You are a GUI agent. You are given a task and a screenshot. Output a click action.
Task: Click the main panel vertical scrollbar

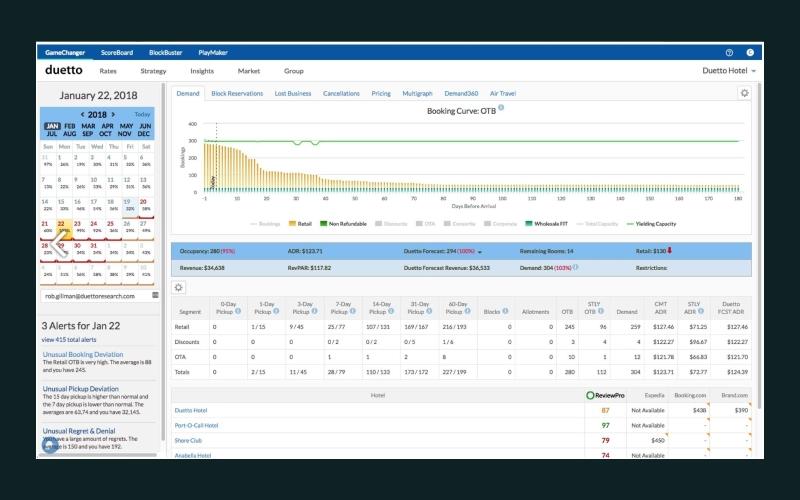pos(759,245)
